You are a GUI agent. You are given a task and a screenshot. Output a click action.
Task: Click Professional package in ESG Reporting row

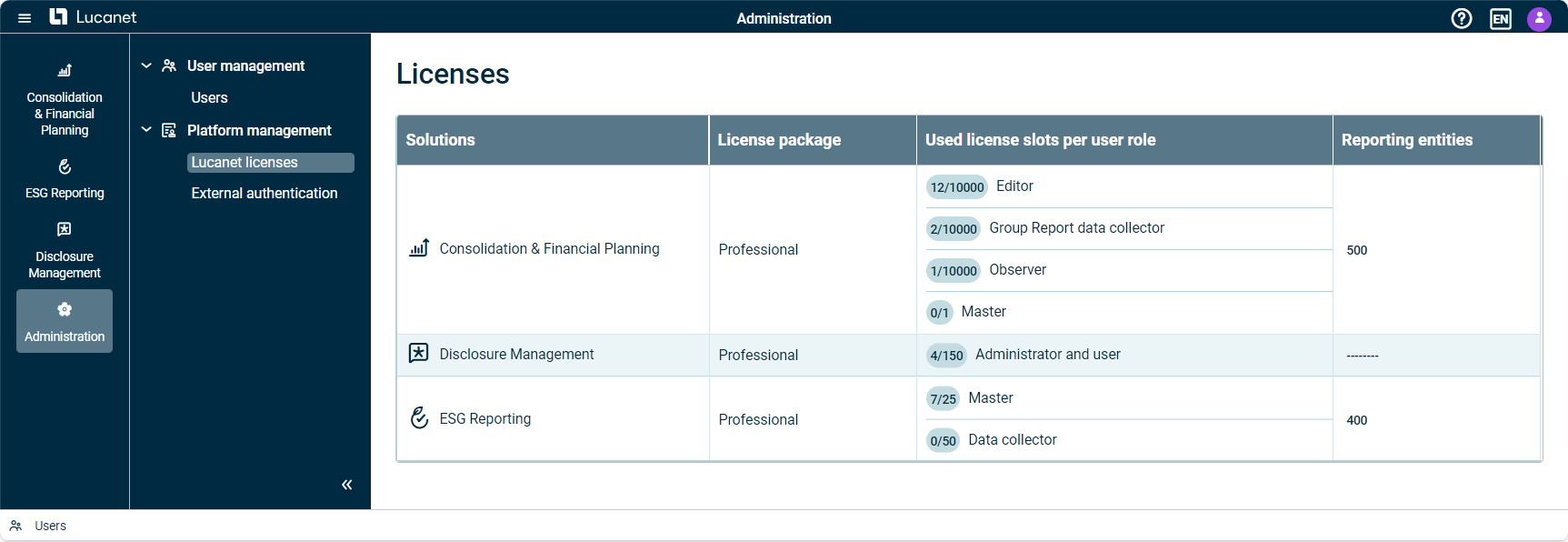[x=758, y=420]
